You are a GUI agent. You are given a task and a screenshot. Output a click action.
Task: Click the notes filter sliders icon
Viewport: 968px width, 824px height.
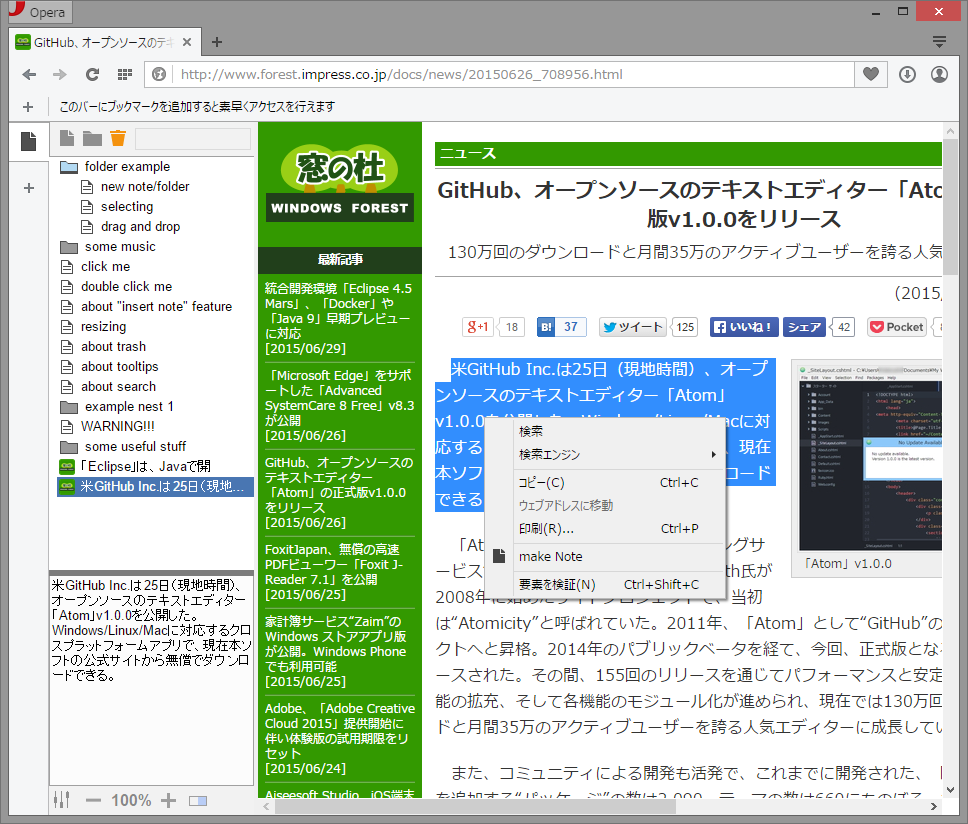[x=61, y=800]
